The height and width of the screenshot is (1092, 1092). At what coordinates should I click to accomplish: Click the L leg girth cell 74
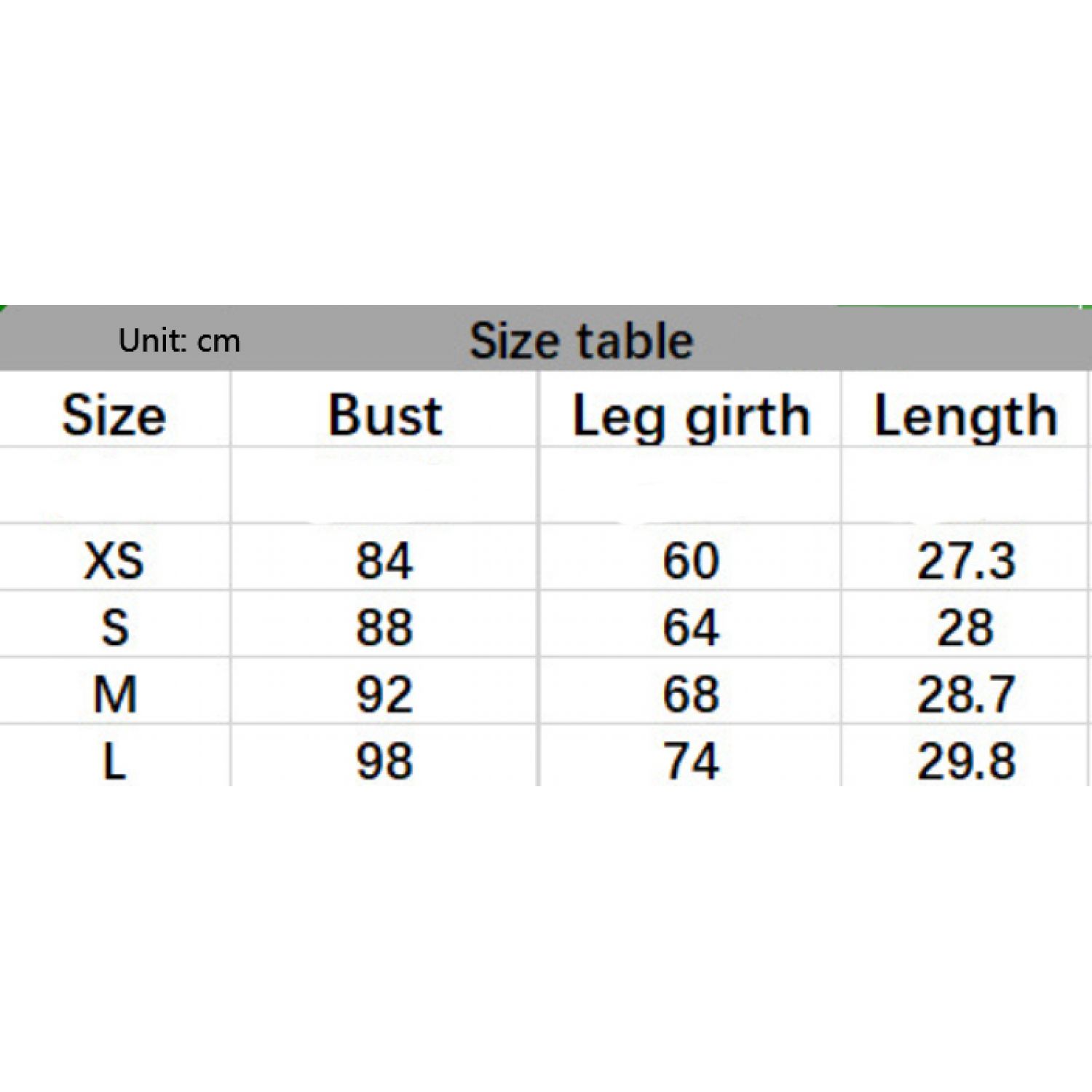[691, 761]
